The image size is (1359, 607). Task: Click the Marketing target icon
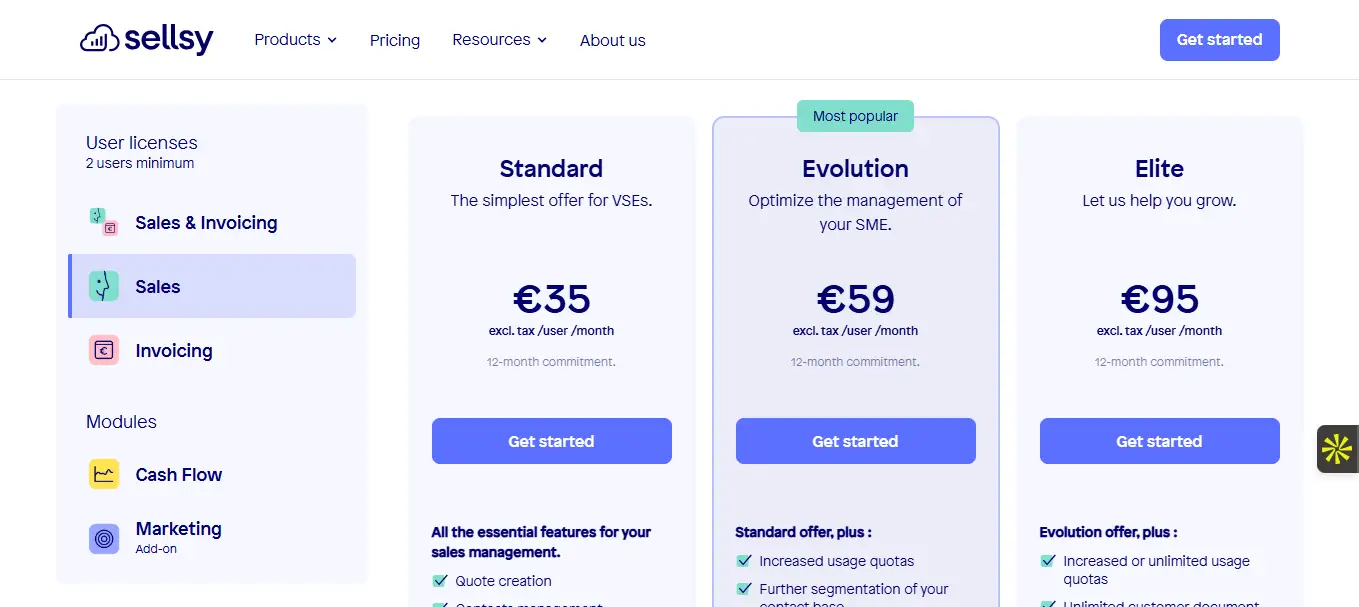click(x=103, y=538)
